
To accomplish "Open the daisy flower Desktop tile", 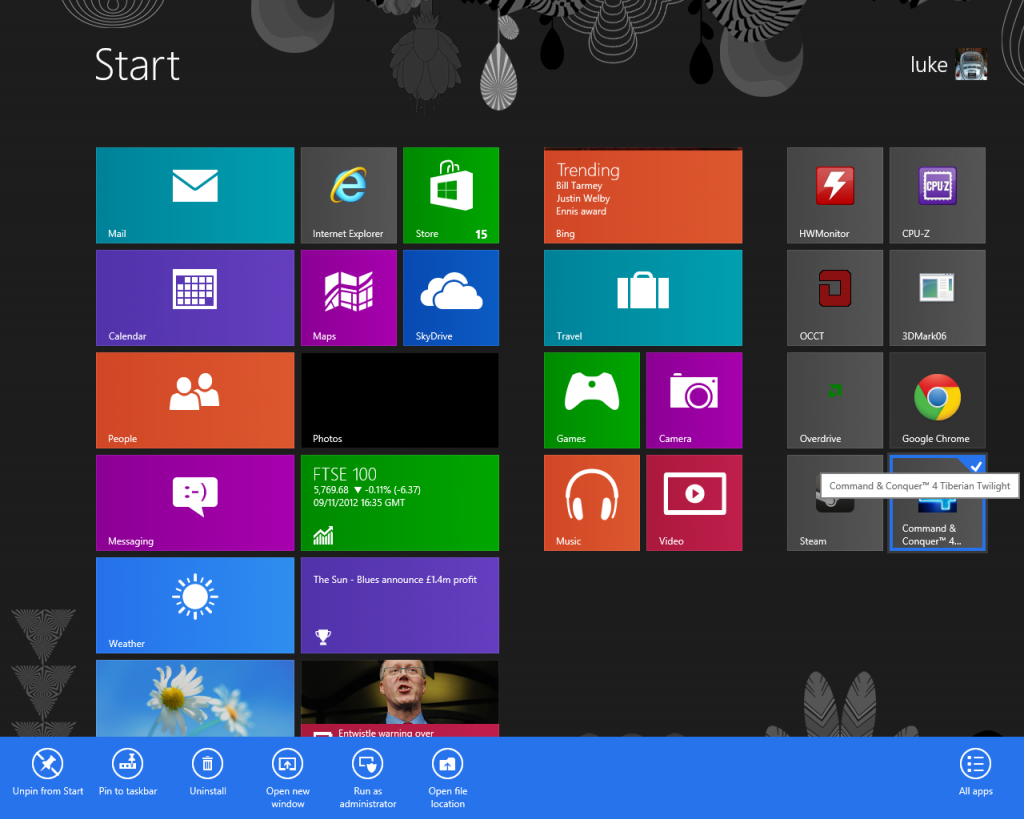I will tap(195, 698).
